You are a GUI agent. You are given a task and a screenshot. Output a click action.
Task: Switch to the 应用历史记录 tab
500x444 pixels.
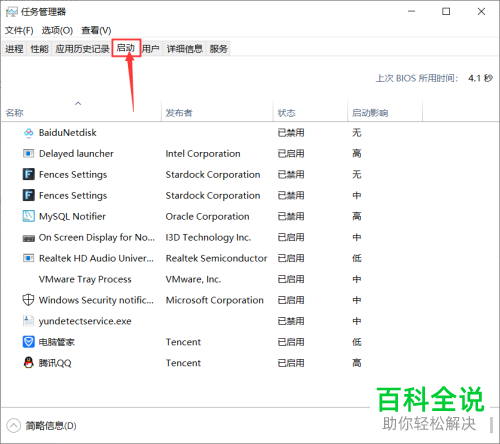(x=82, y=49)
